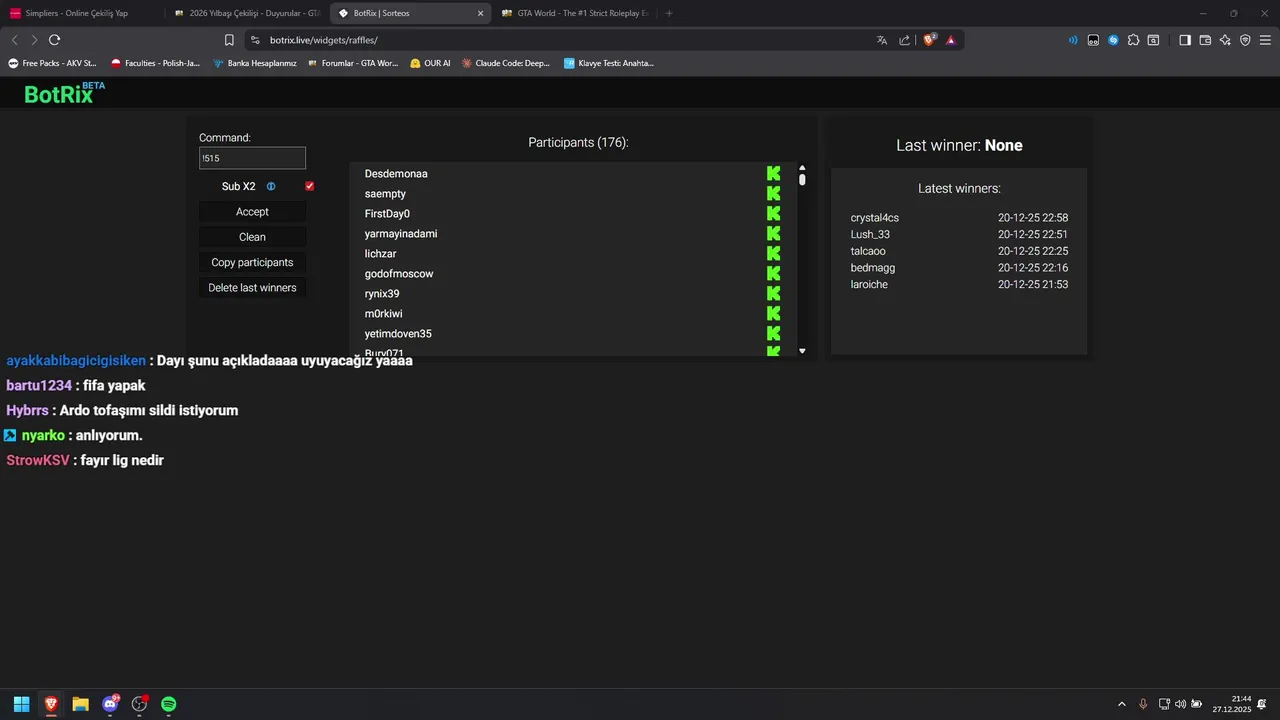Open the Brave Leo AI sparkle icon
Viewport: 1280px width, 720px height.
pos(1225,40)
